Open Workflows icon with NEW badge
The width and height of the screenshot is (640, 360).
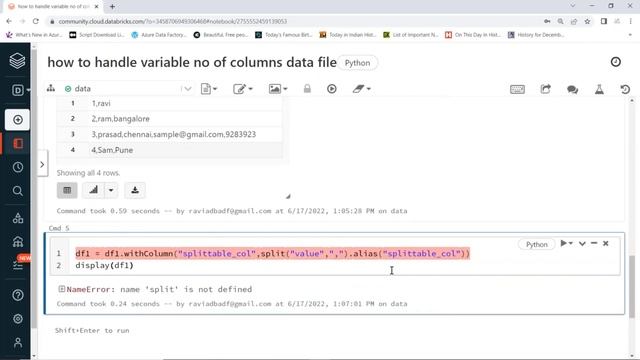(18, 264)
